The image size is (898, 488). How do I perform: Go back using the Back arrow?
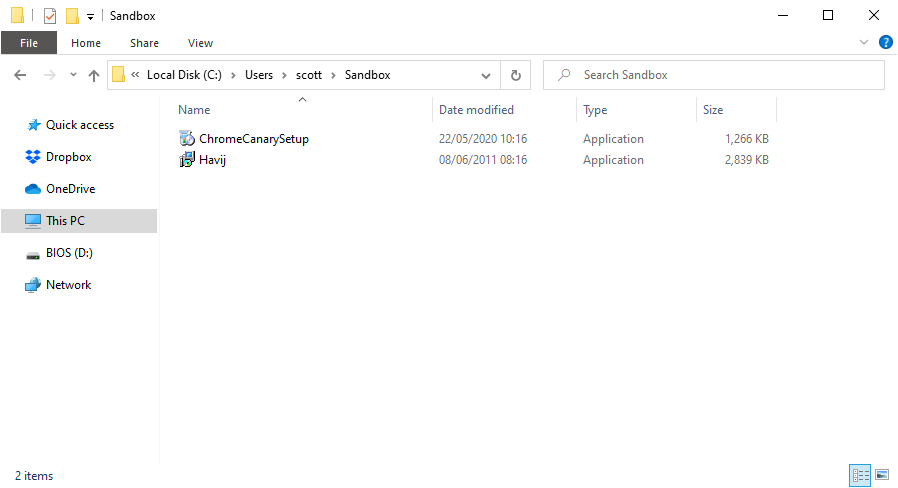click(x=21, y=75)
